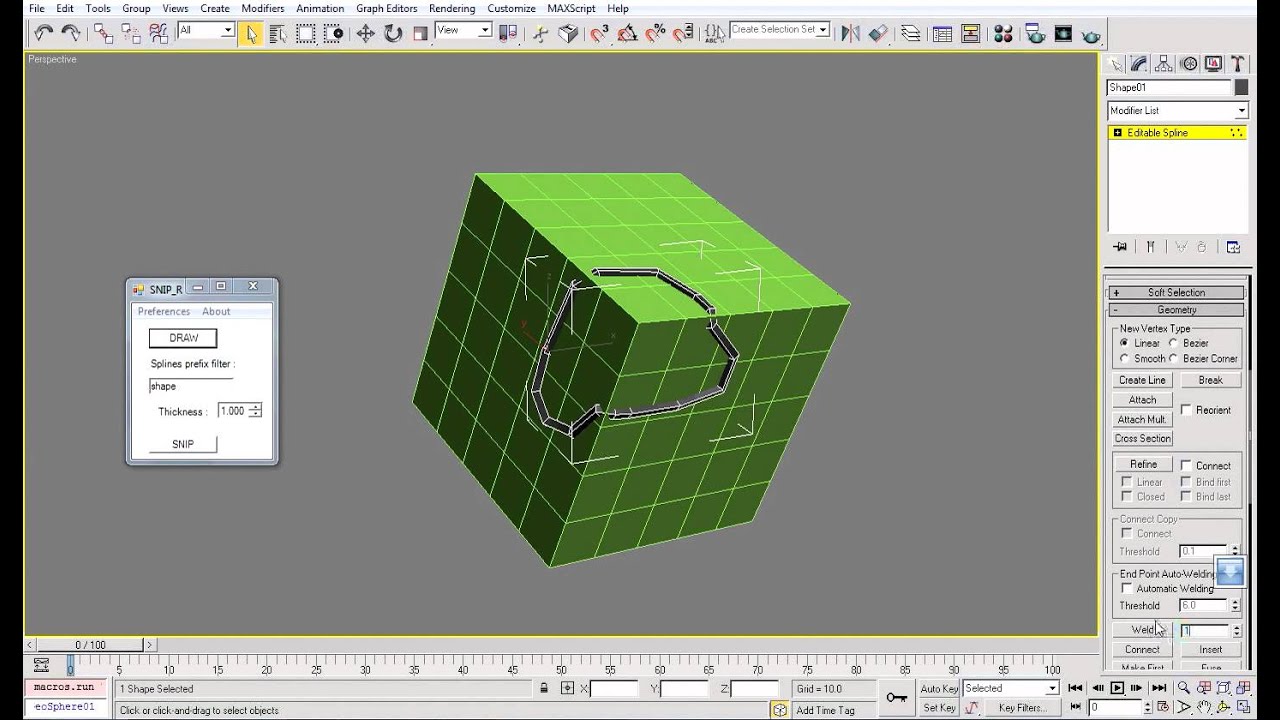Click the Undo arrow in the main toolbar
The height and width of the screenshot is (720, 1280).
(x=43, y=33)
